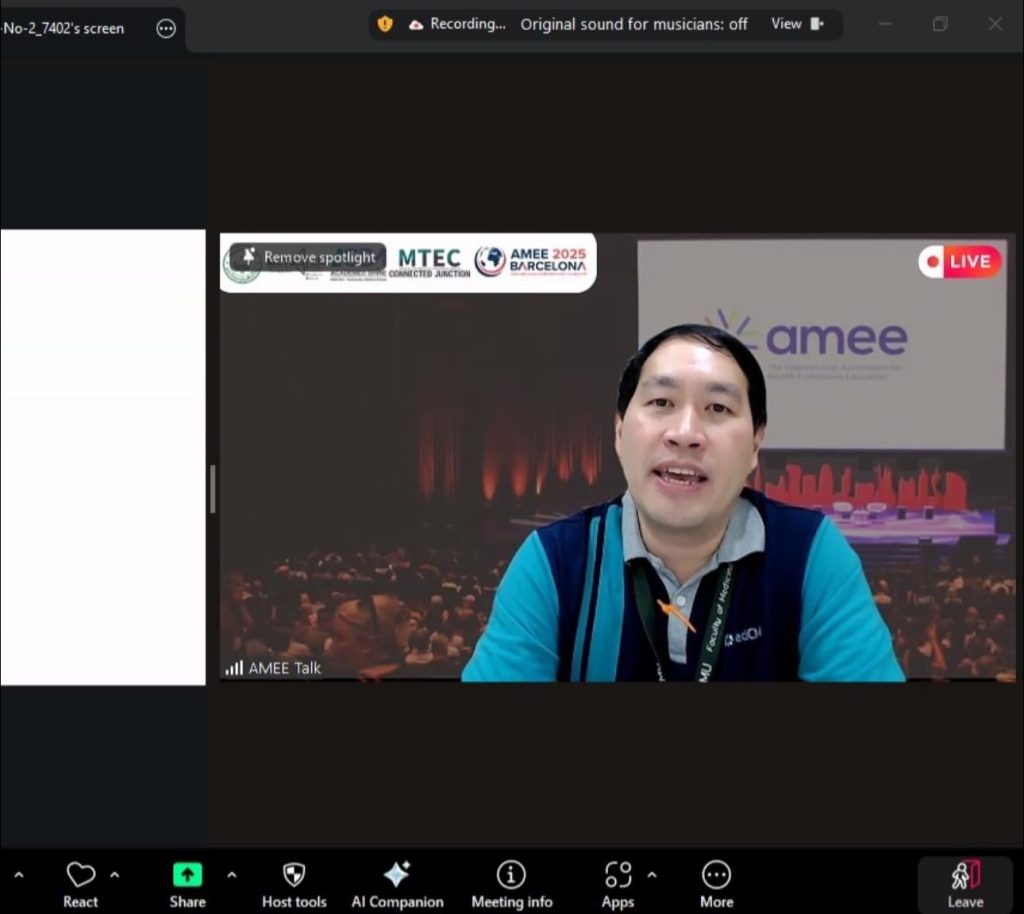
Task: Click the divider handle beside shared screen
Action: 212,489
